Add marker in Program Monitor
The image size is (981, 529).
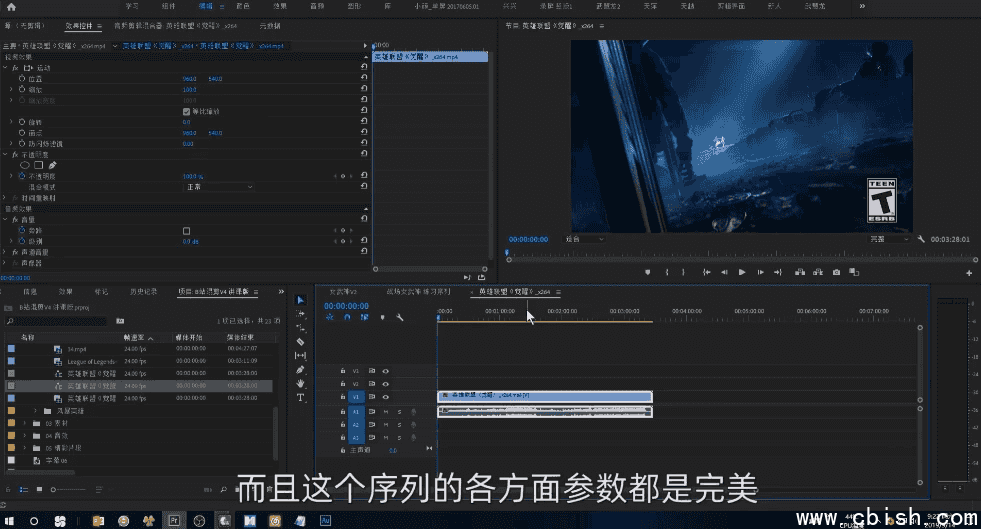(x=648, y=272)
